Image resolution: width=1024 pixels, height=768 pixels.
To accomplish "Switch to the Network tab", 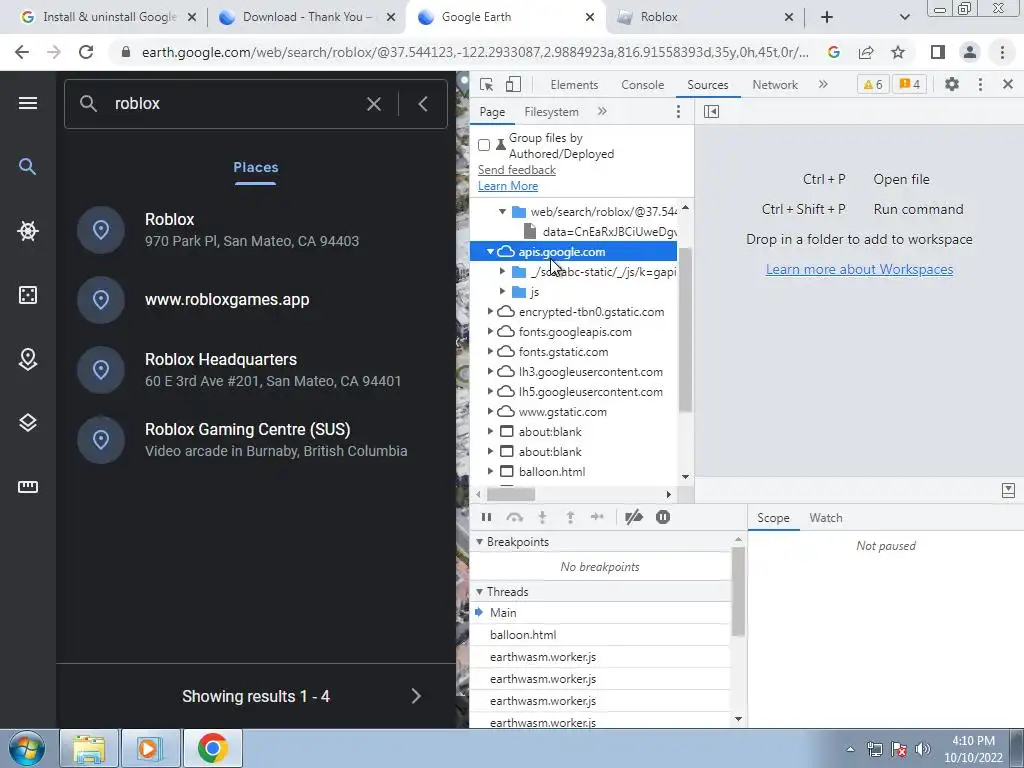I will [775, 85].
